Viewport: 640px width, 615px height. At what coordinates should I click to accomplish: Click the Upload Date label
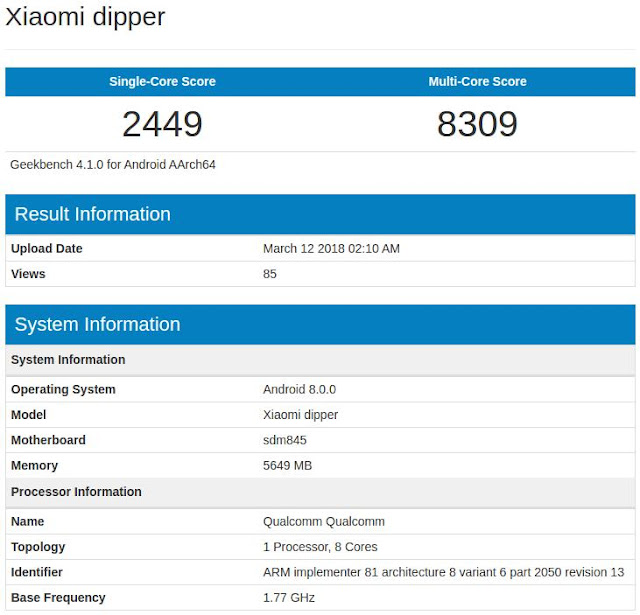[47, 249]
